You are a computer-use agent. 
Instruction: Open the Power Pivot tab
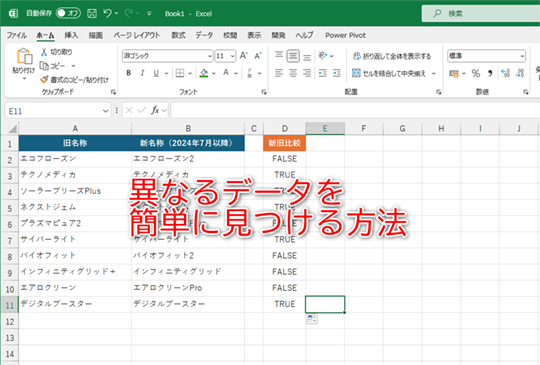coord(345,35)
